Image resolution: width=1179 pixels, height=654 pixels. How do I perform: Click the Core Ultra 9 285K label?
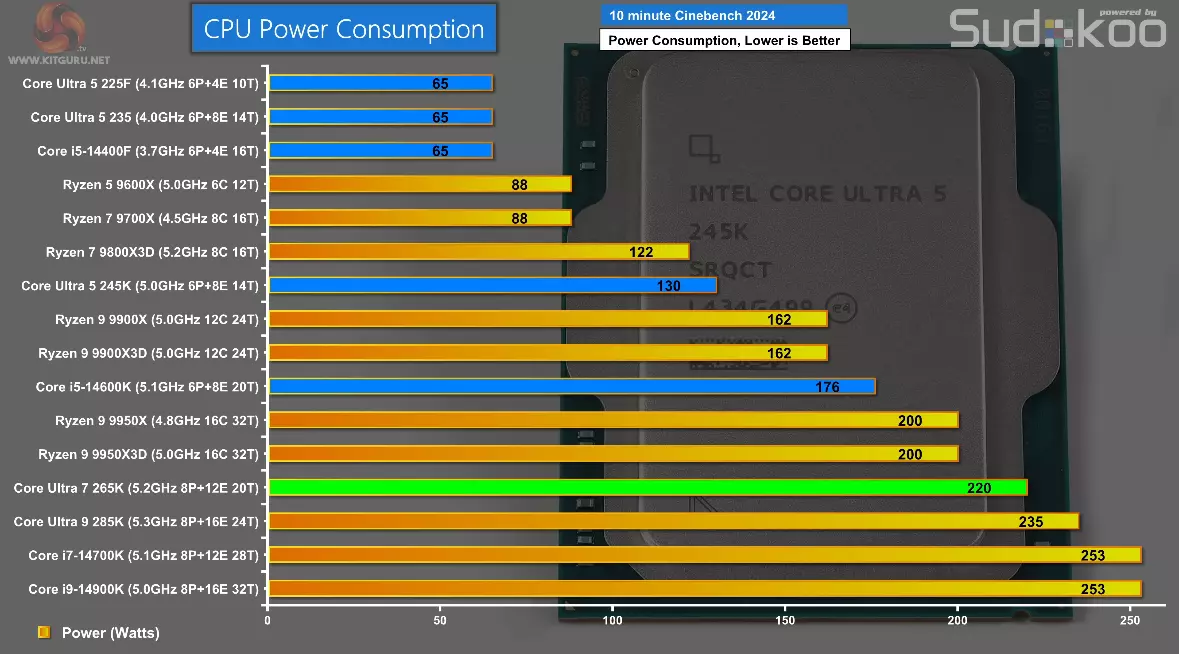(x=135, y=522)
